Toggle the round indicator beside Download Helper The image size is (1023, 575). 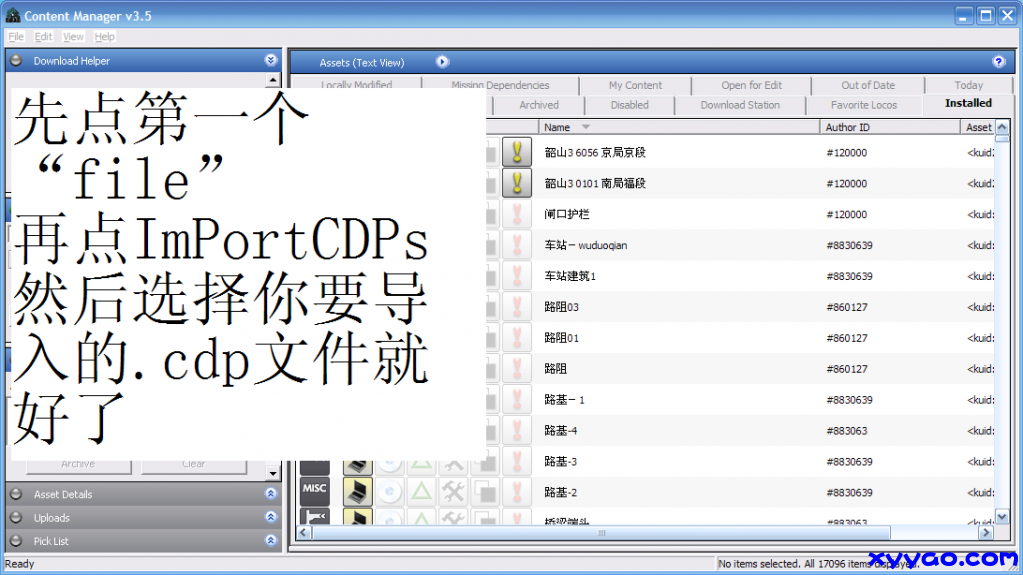tap(16, 61)
